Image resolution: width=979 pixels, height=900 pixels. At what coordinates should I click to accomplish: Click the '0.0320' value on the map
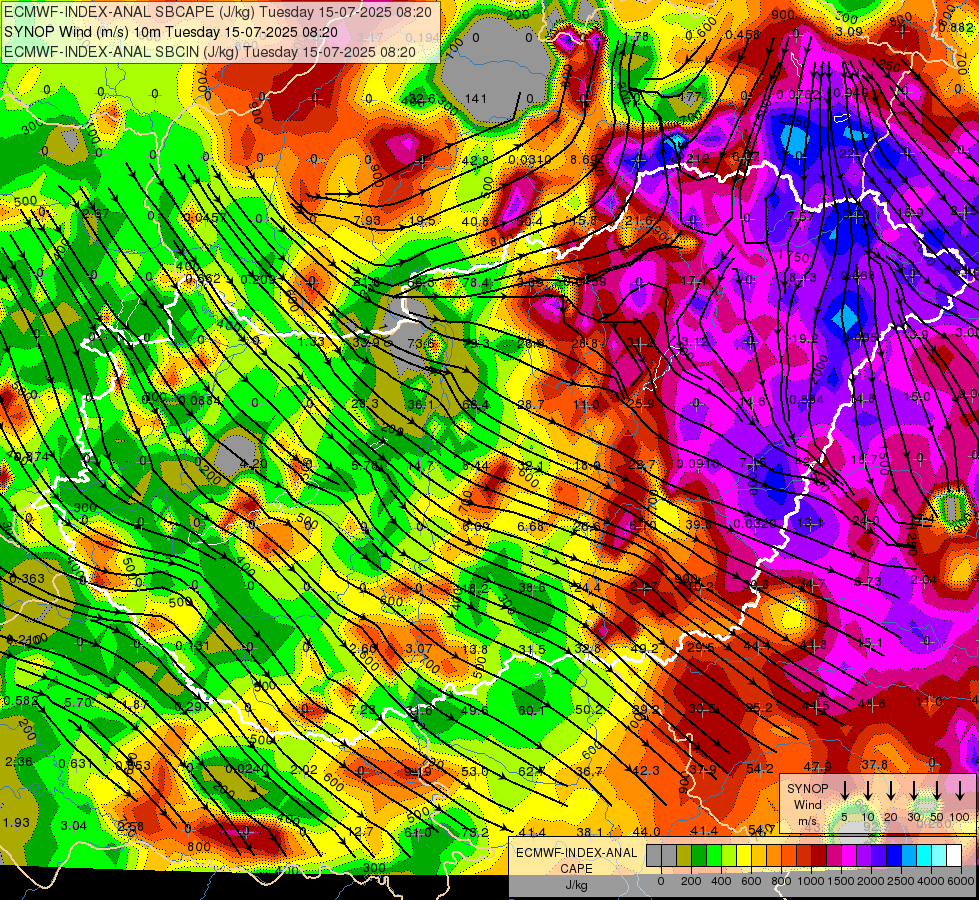755,523
